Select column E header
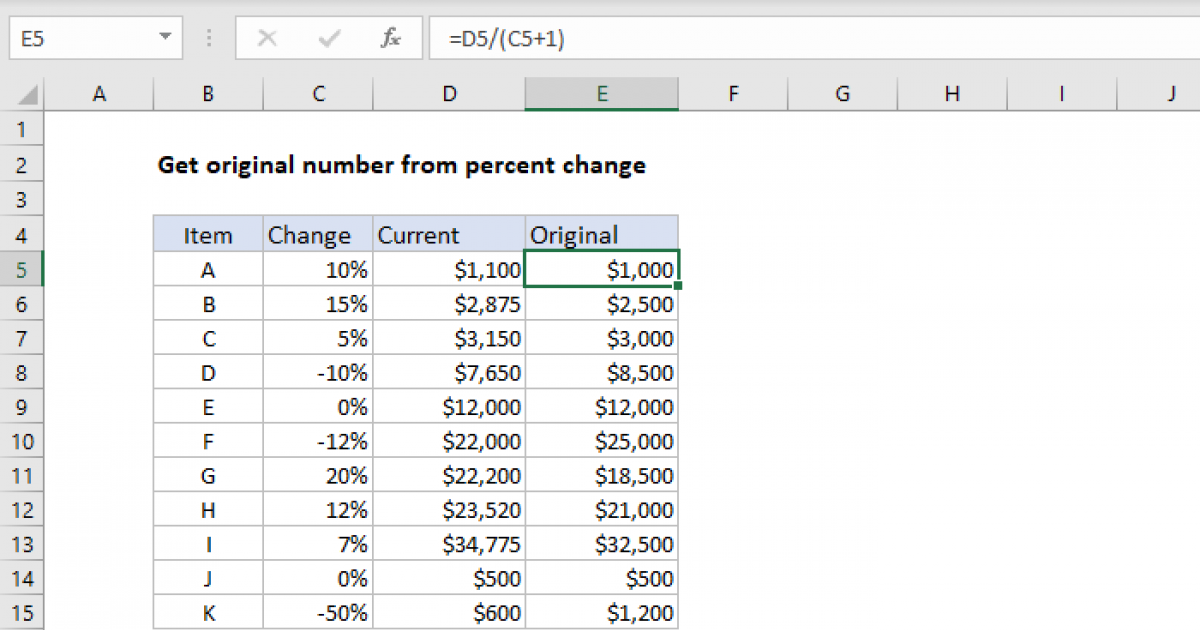Screen dimensions: 1200x630 click(x=601, y=94)
